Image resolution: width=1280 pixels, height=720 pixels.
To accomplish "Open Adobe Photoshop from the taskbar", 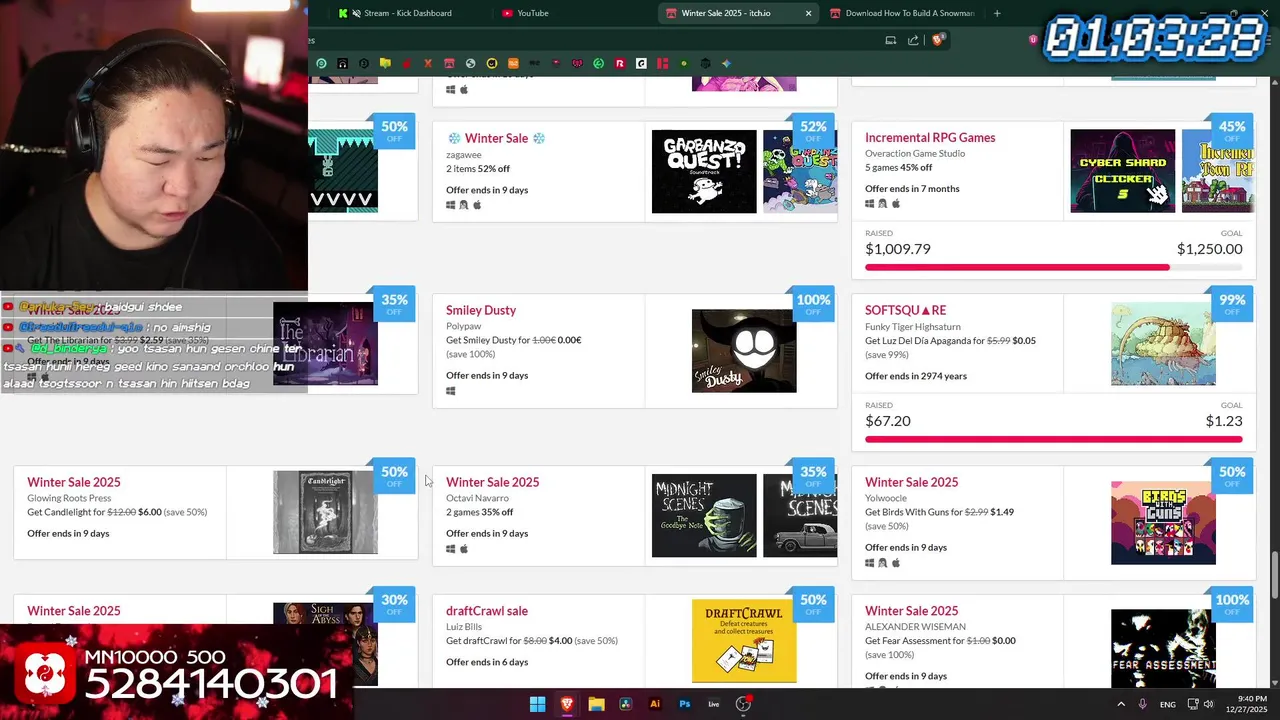I will (684, 704).
